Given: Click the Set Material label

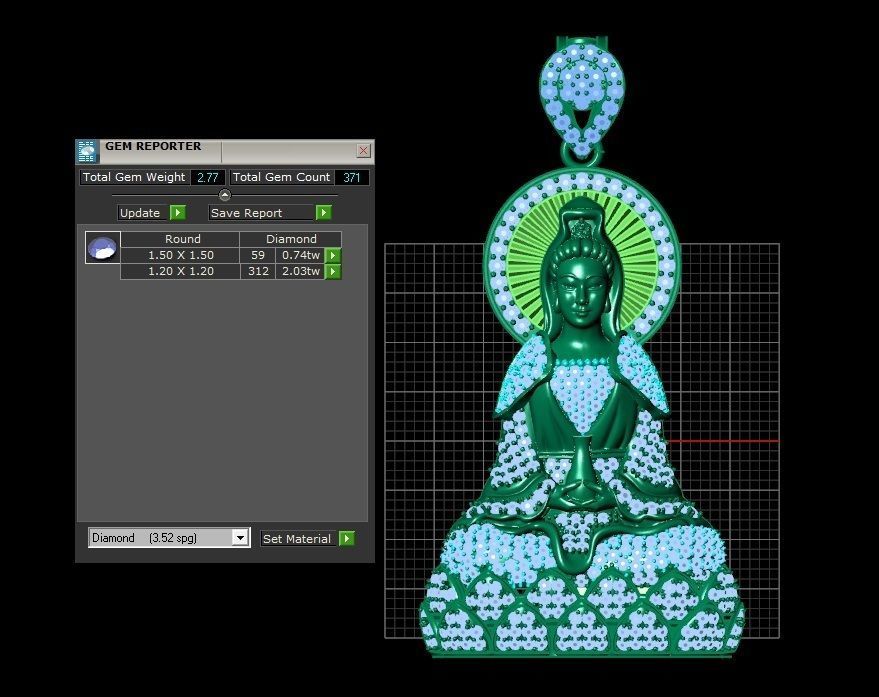Looking at the screenshot, I should click(x=297, y=539).
